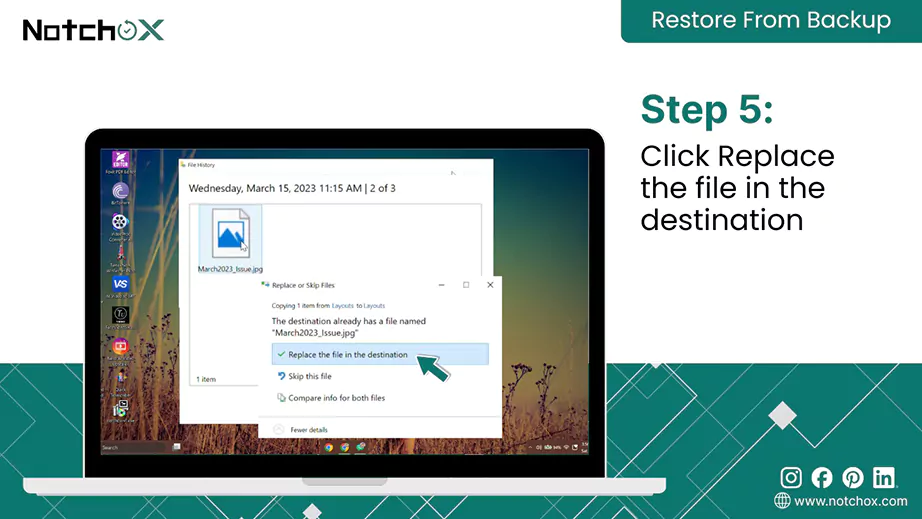Close the Replace or Skip Files dialog
Image resolution: width=922 pixels, height=519 pixels.
point(490,285)
